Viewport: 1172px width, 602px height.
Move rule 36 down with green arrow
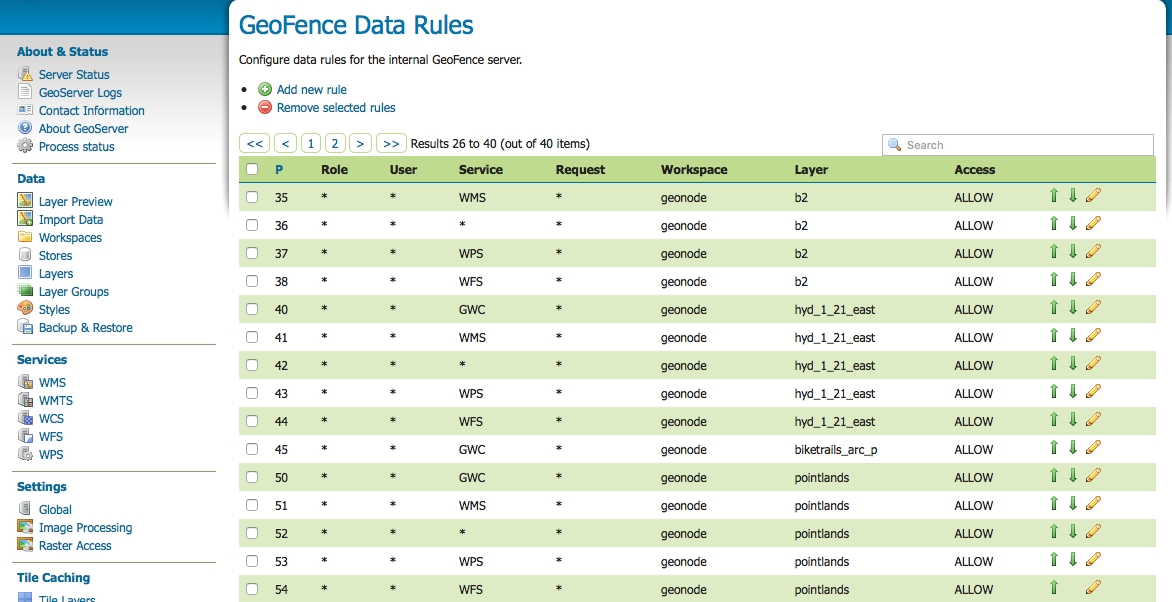(1073, 224)
